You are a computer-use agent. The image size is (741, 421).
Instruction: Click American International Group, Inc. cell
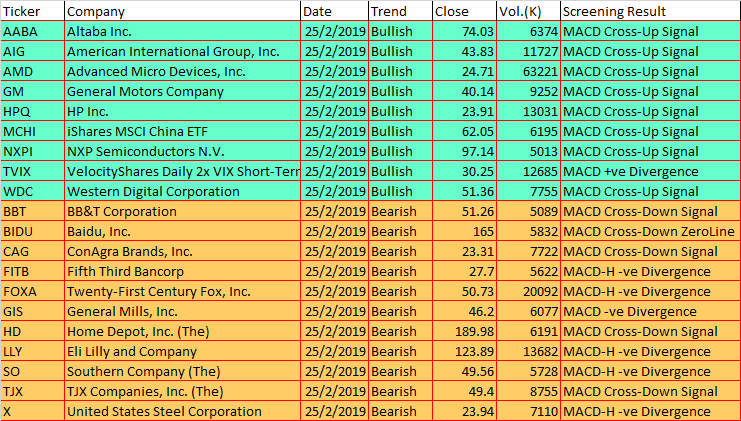(182, 51)
